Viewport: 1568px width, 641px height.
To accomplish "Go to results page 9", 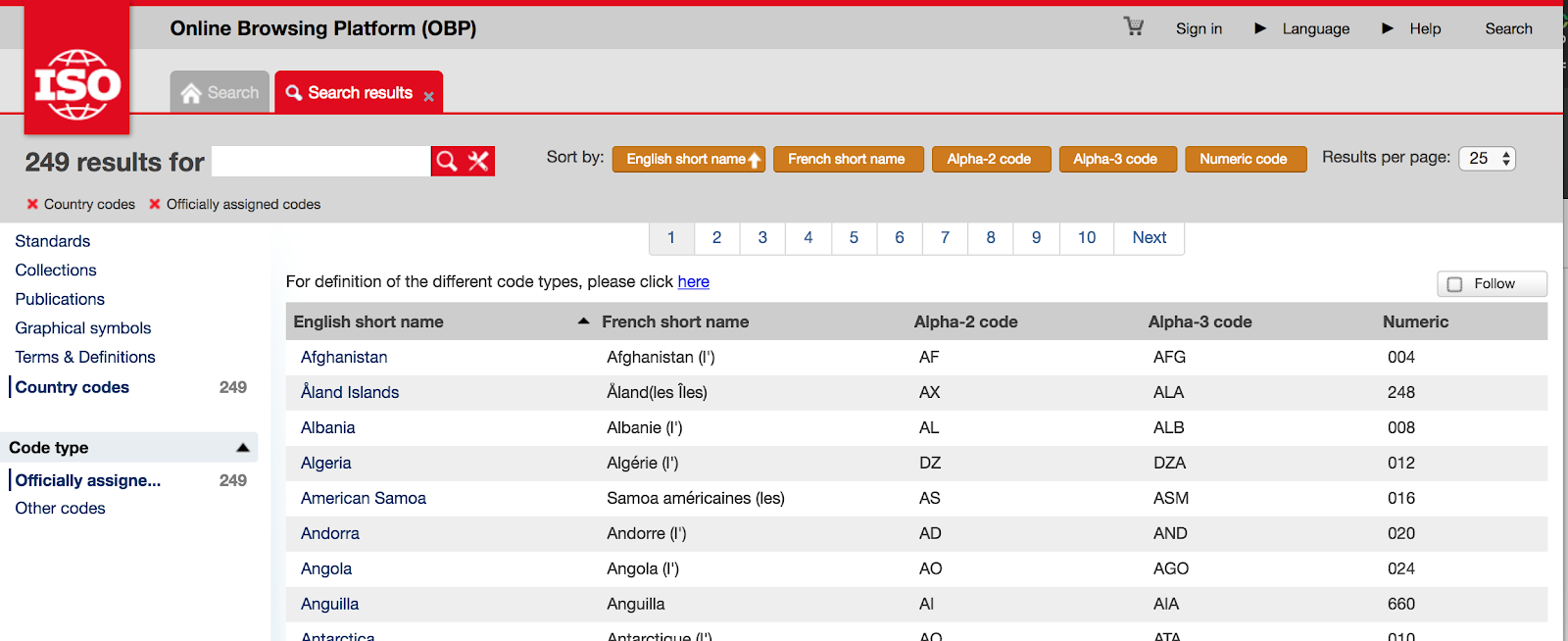I will 1036,237.
